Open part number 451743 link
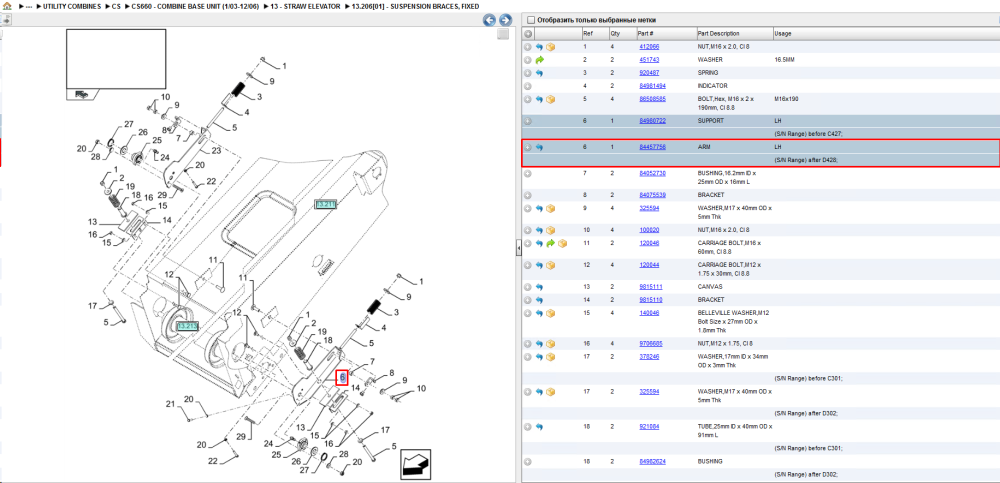1000x483 pixels. pyautogui.click(x=649, y=60)
